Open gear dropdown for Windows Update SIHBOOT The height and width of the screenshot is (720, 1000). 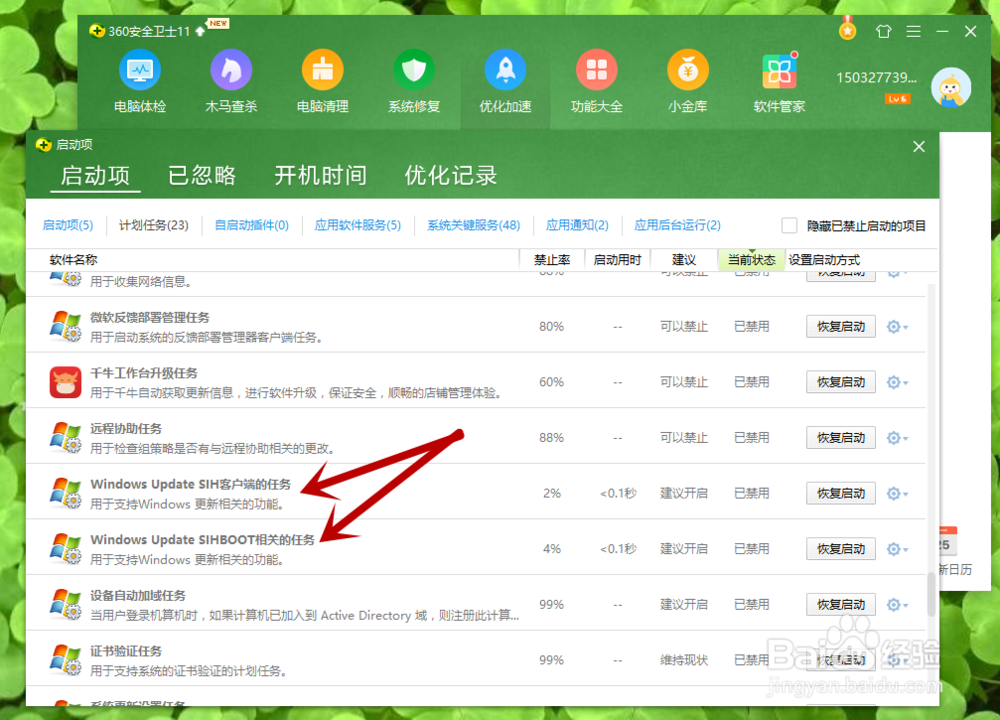pyautogui.click(x=897, y=548)
